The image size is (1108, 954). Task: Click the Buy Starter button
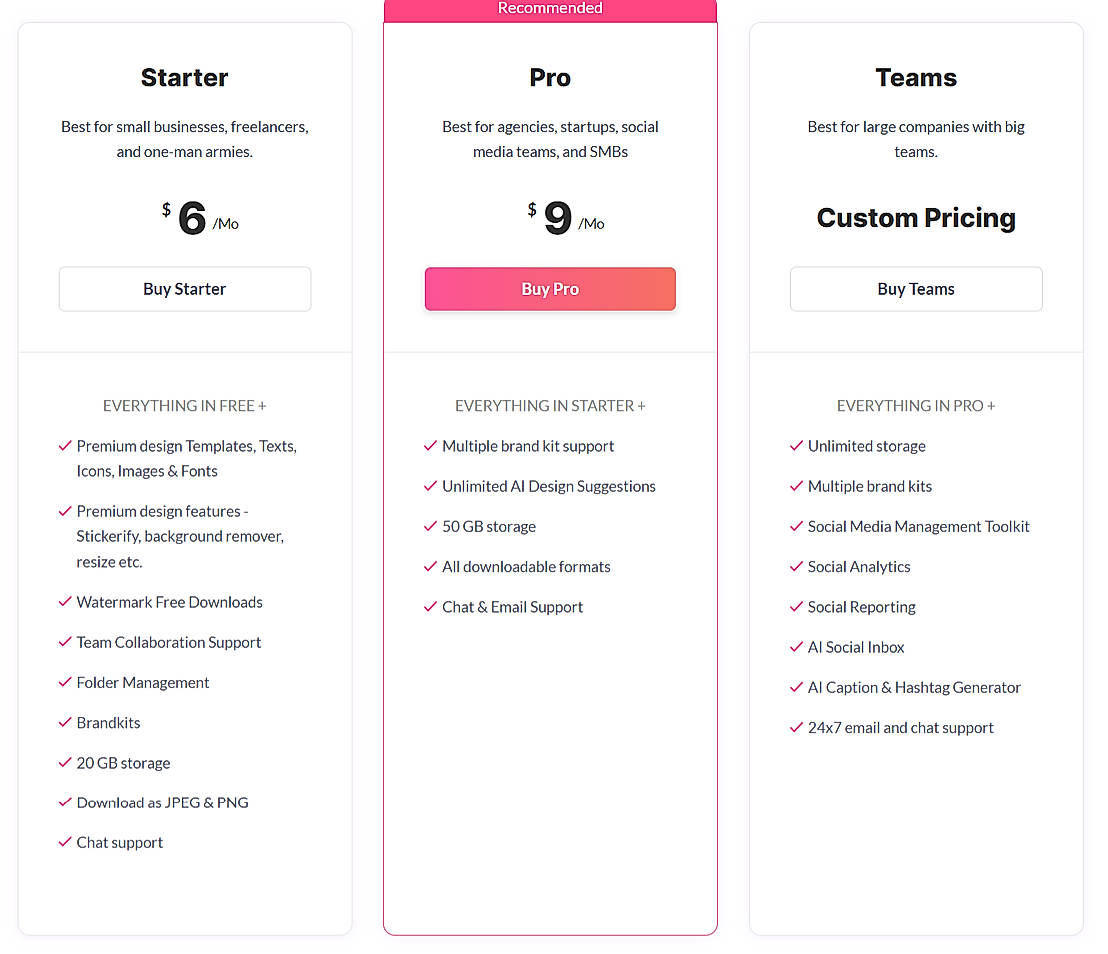coord(185,289)
